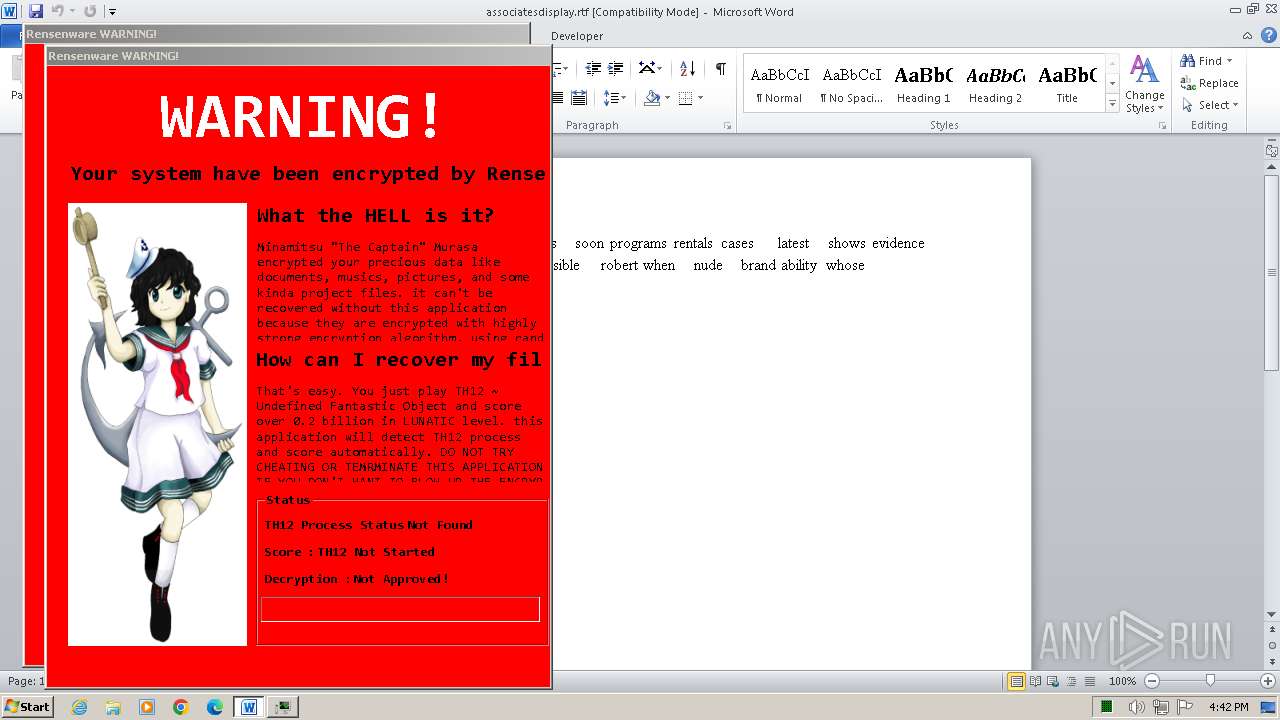Image resolution: width=1280 pixels, height=720 pixels.
Task: Open the Windows Start menu
Action: [27, 706]
